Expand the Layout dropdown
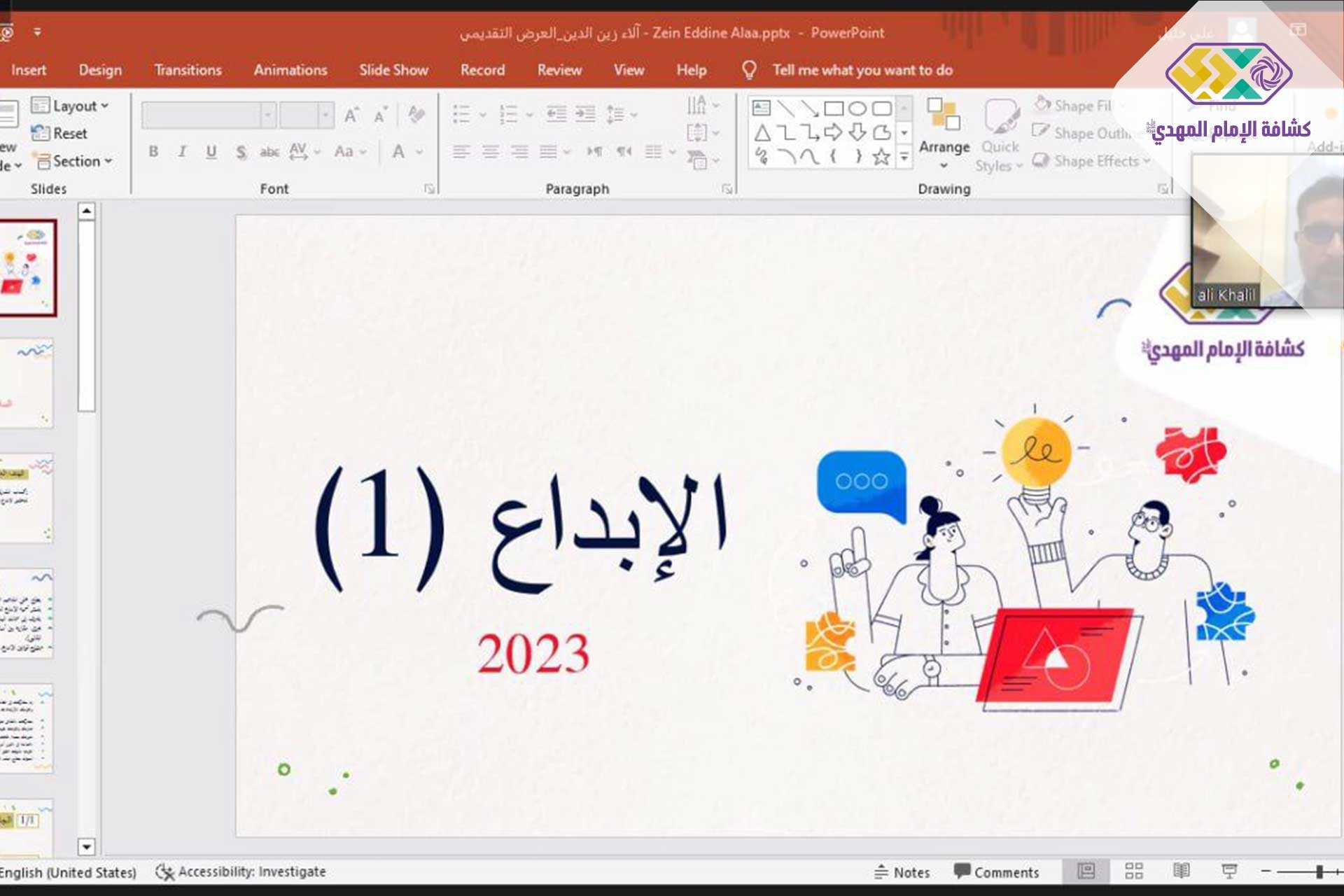Image resolution: width=1344 pixels, height=896 pixels. point(71,106)
